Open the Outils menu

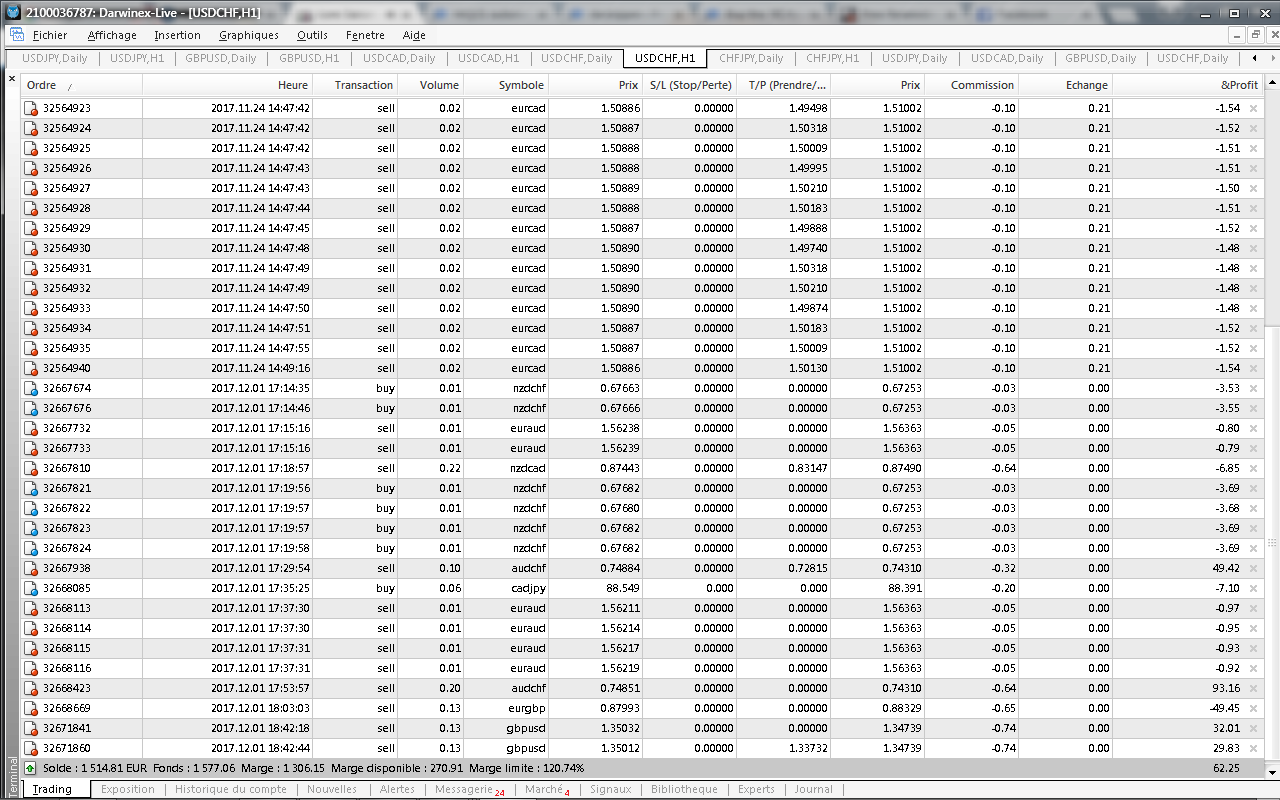pyautogui.click(x=312, y=35)
